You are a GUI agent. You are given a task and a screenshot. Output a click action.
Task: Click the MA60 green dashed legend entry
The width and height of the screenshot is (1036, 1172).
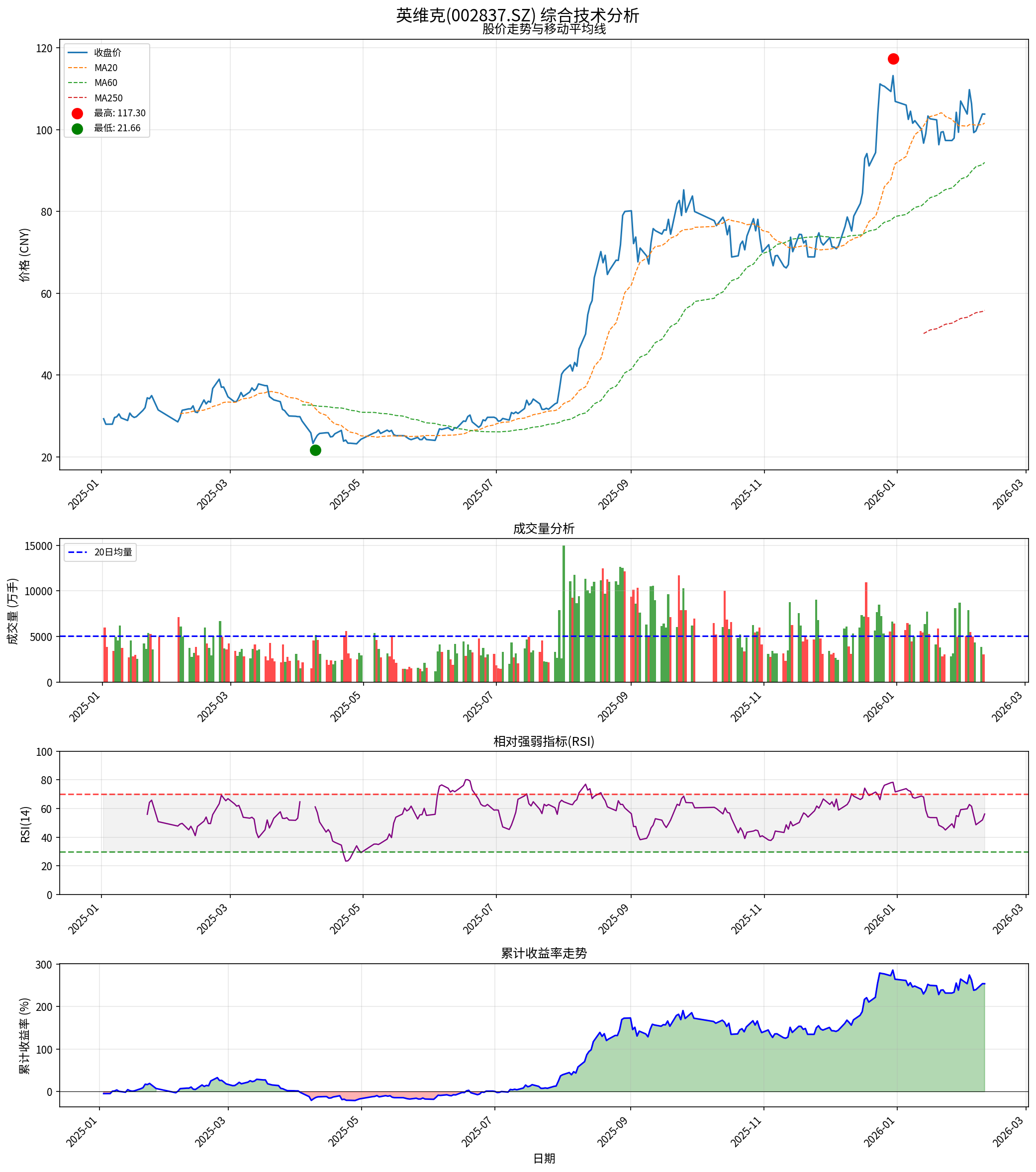point(105,83)
